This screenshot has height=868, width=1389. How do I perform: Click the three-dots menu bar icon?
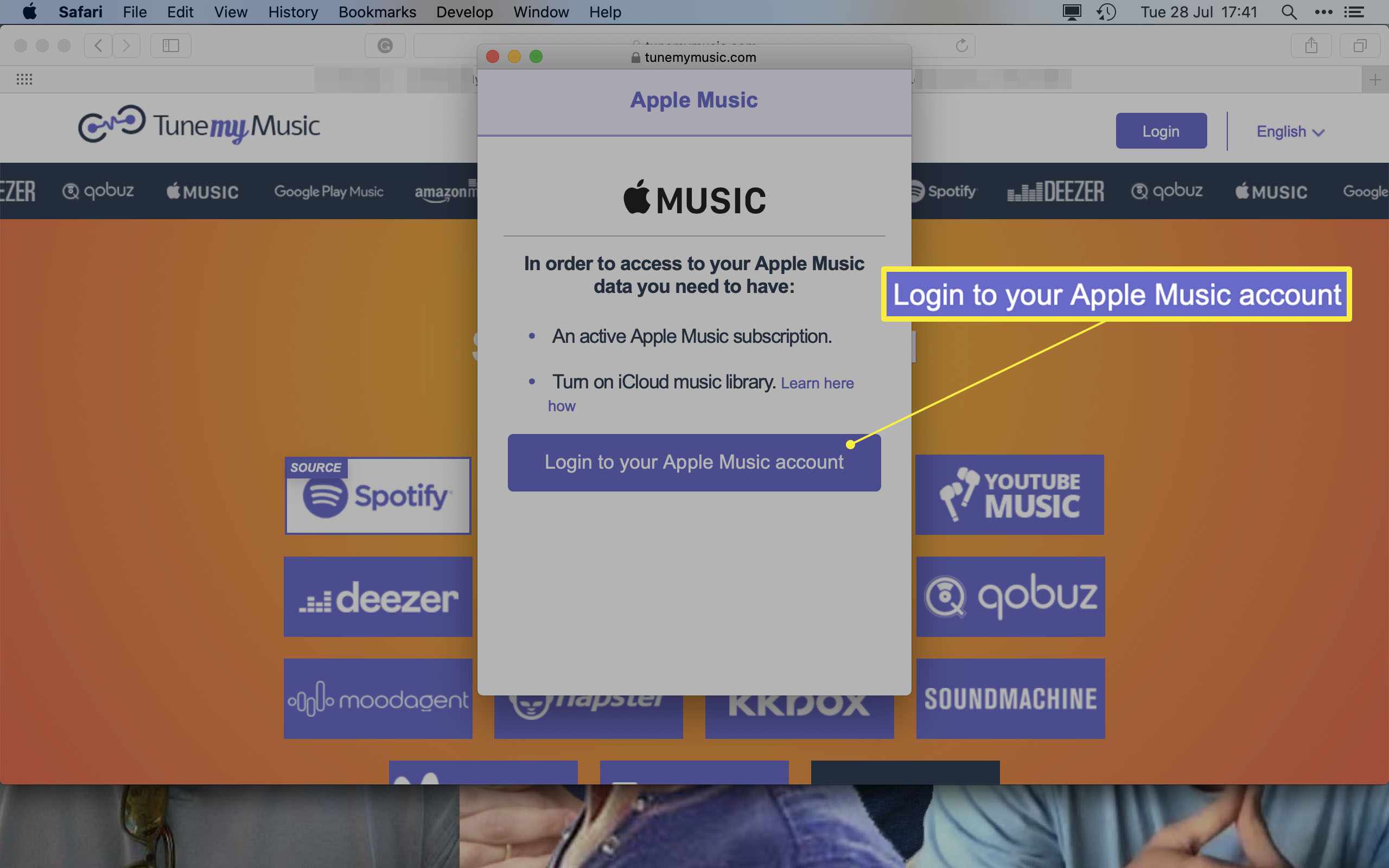1323,11
